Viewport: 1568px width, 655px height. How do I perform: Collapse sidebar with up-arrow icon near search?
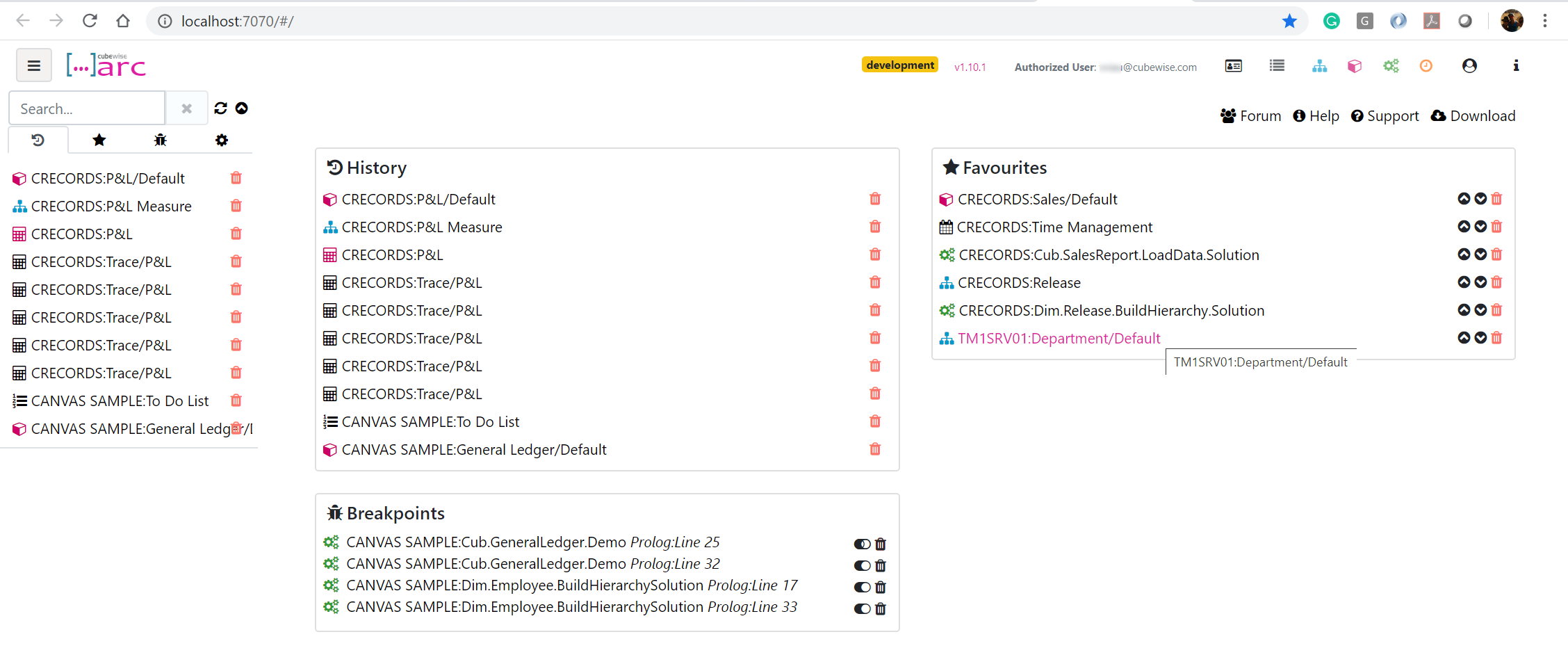[x=242, y=108]
